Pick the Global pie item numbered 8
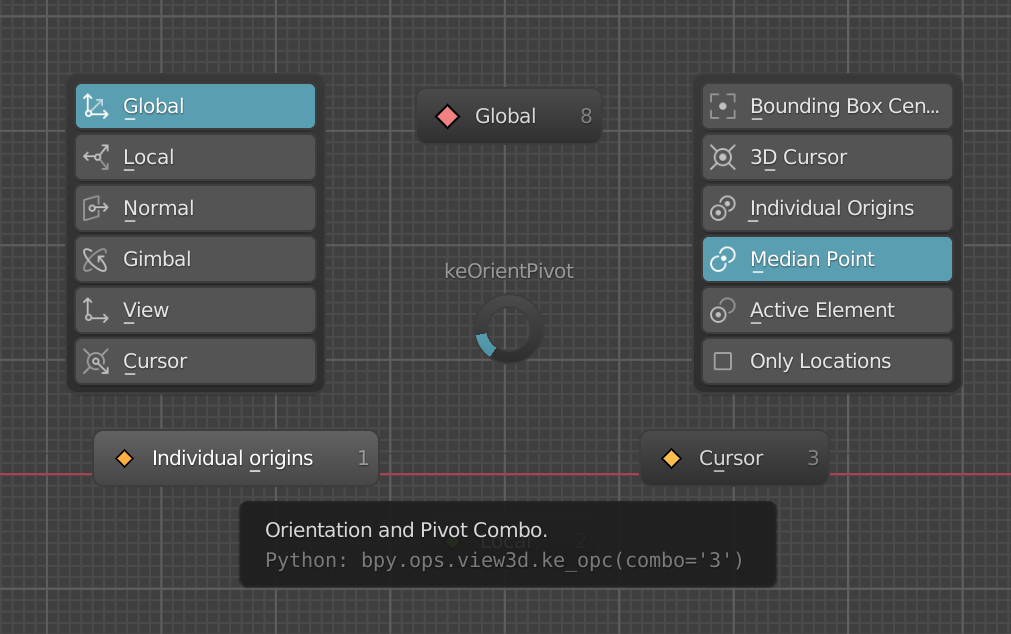Screen dimensions: 1011x634 pos(509,116)
